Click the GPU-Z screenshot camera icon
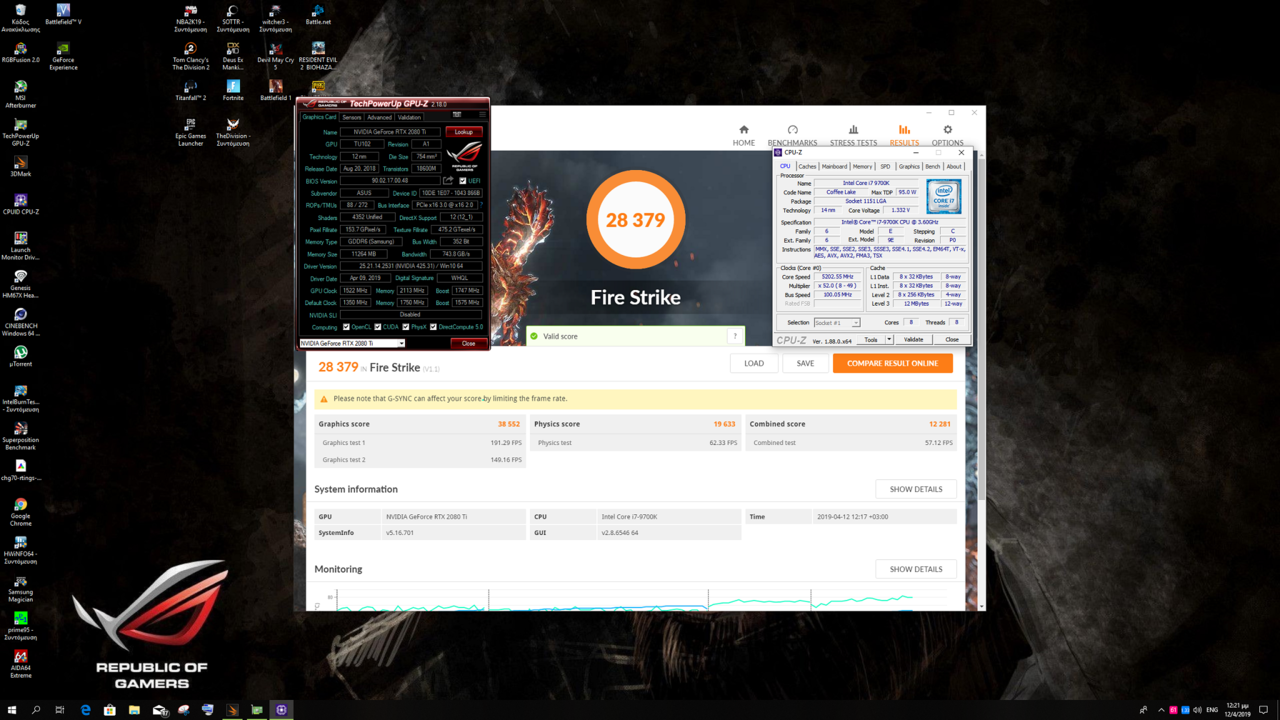The image size is (1280, 720). pos(457,114)
